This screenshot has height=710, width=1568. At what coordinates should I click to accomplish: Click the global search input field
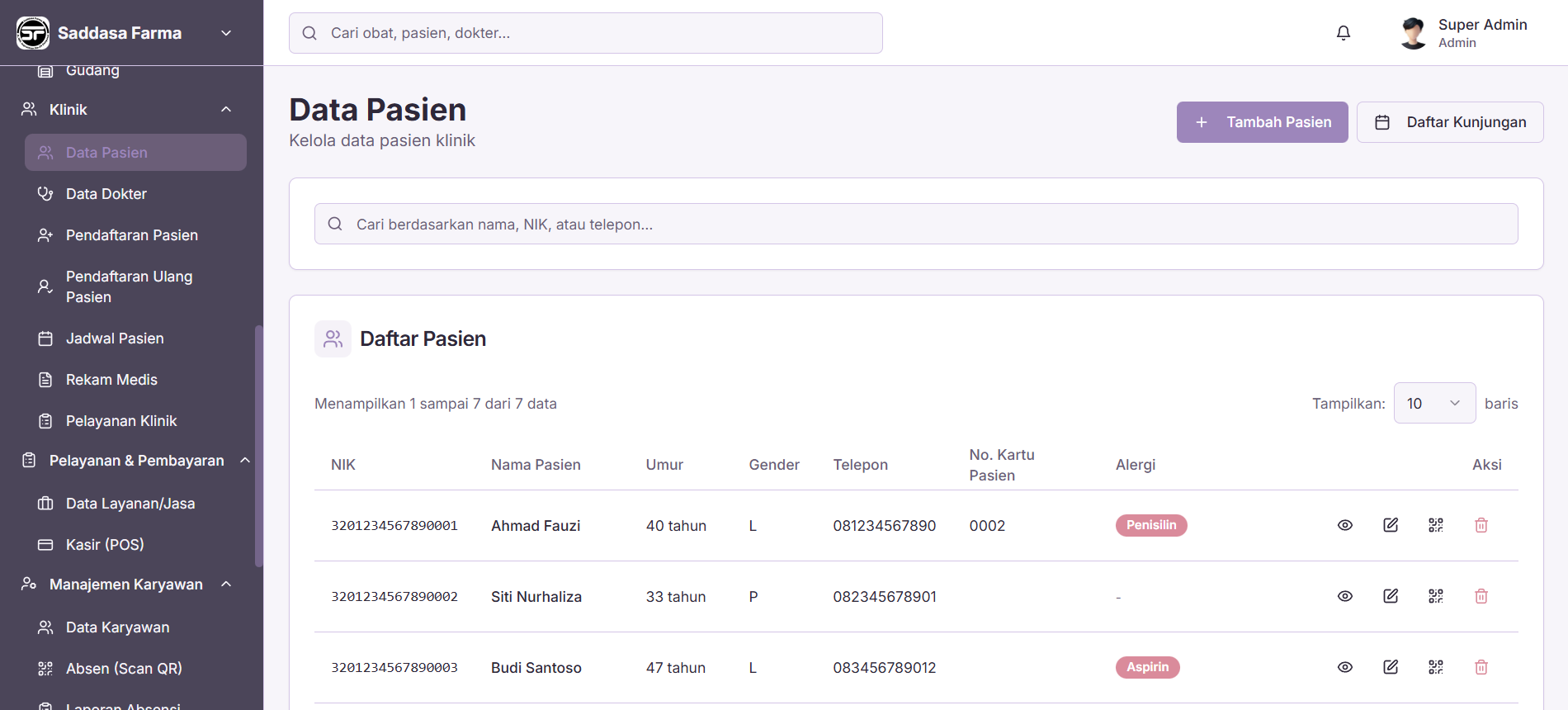point(586,33)
